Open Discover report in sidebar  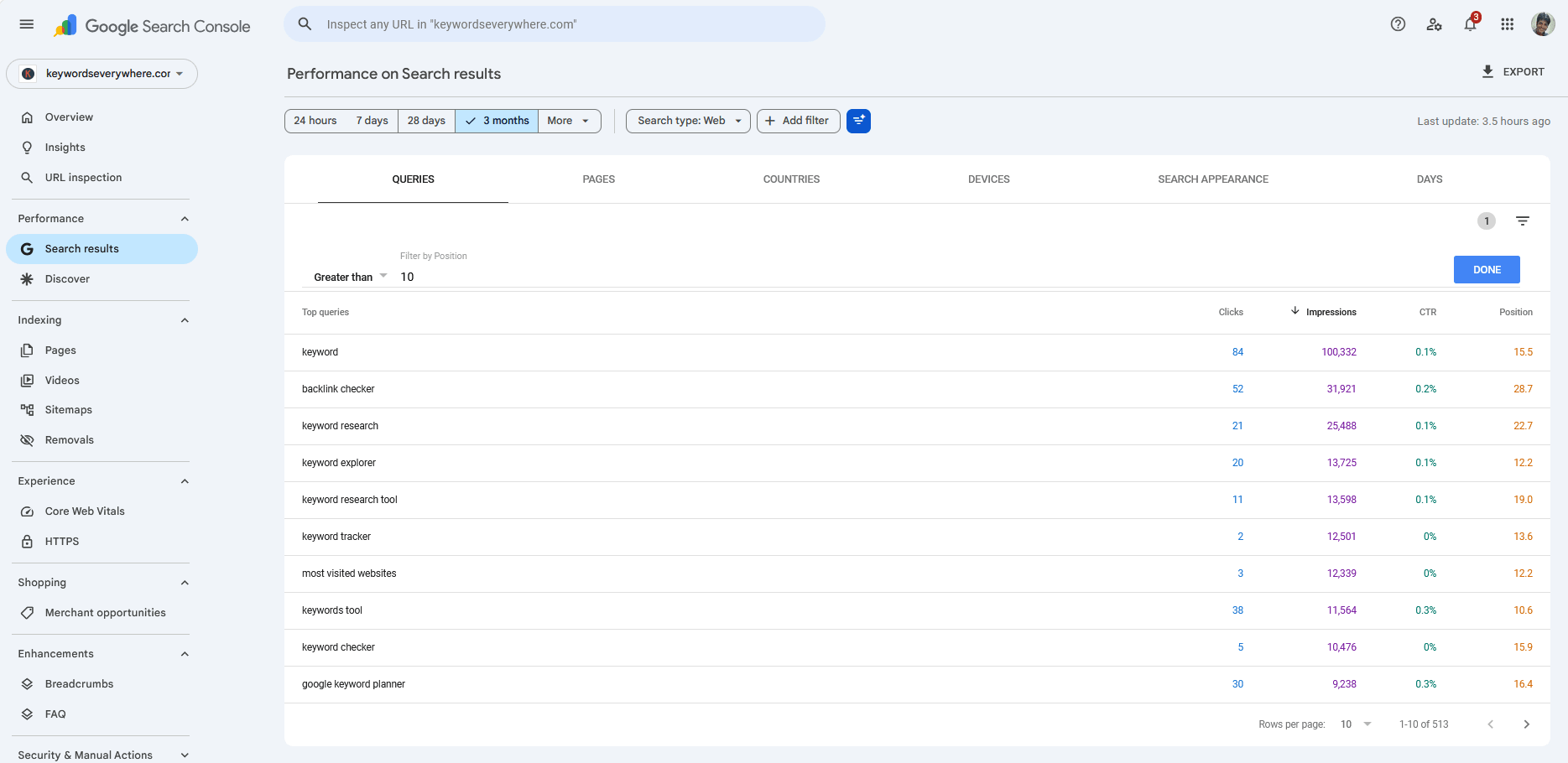pyautogui.click(x=102, y=279)
